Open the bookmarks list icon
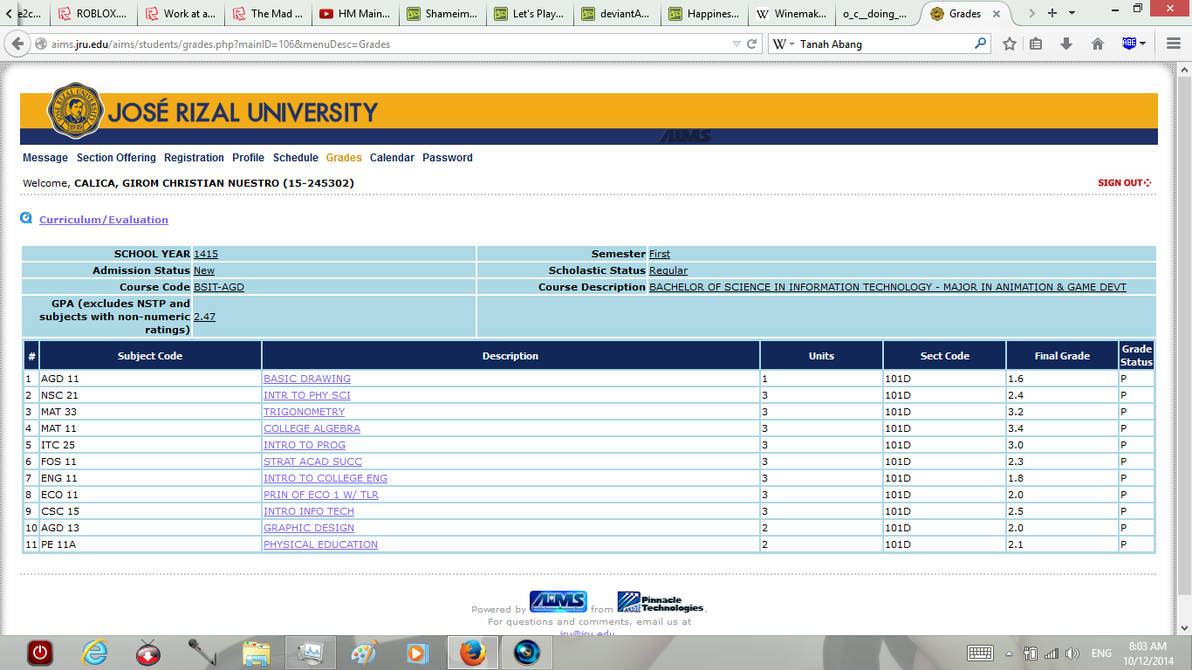 click(x=1035, y=44)
